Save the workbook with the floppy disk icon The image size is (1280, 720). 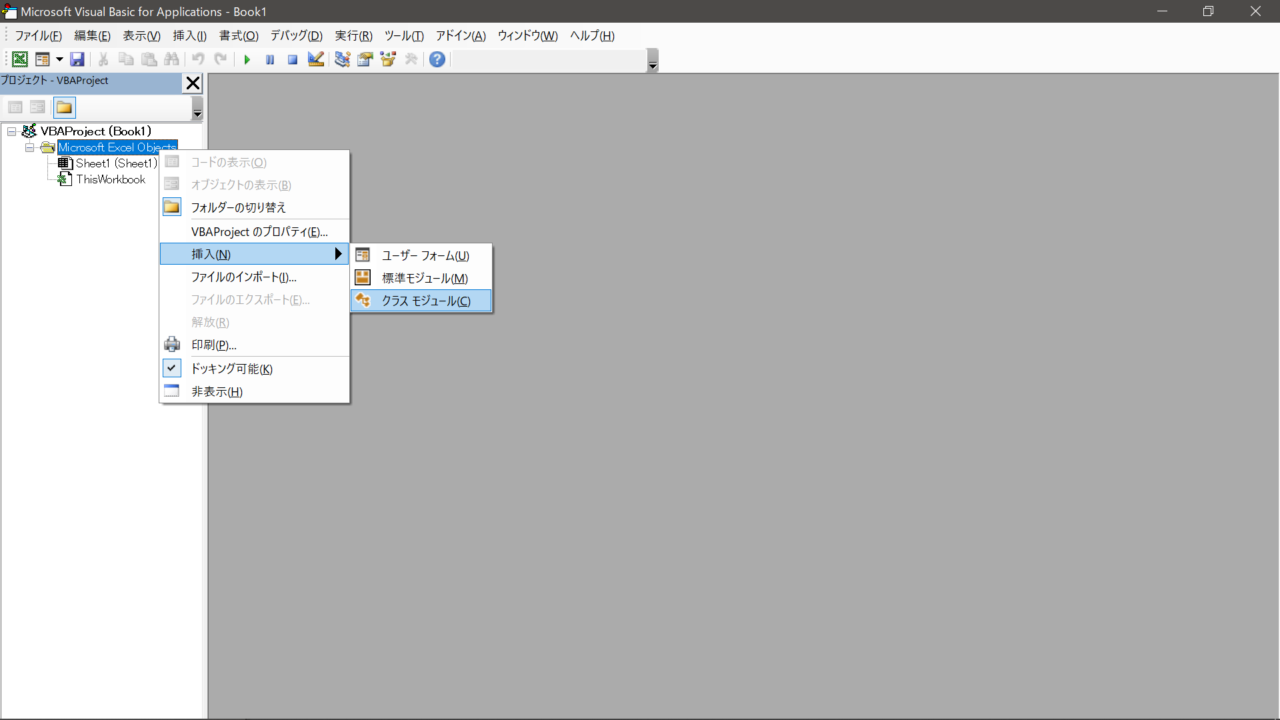[77, 59]
